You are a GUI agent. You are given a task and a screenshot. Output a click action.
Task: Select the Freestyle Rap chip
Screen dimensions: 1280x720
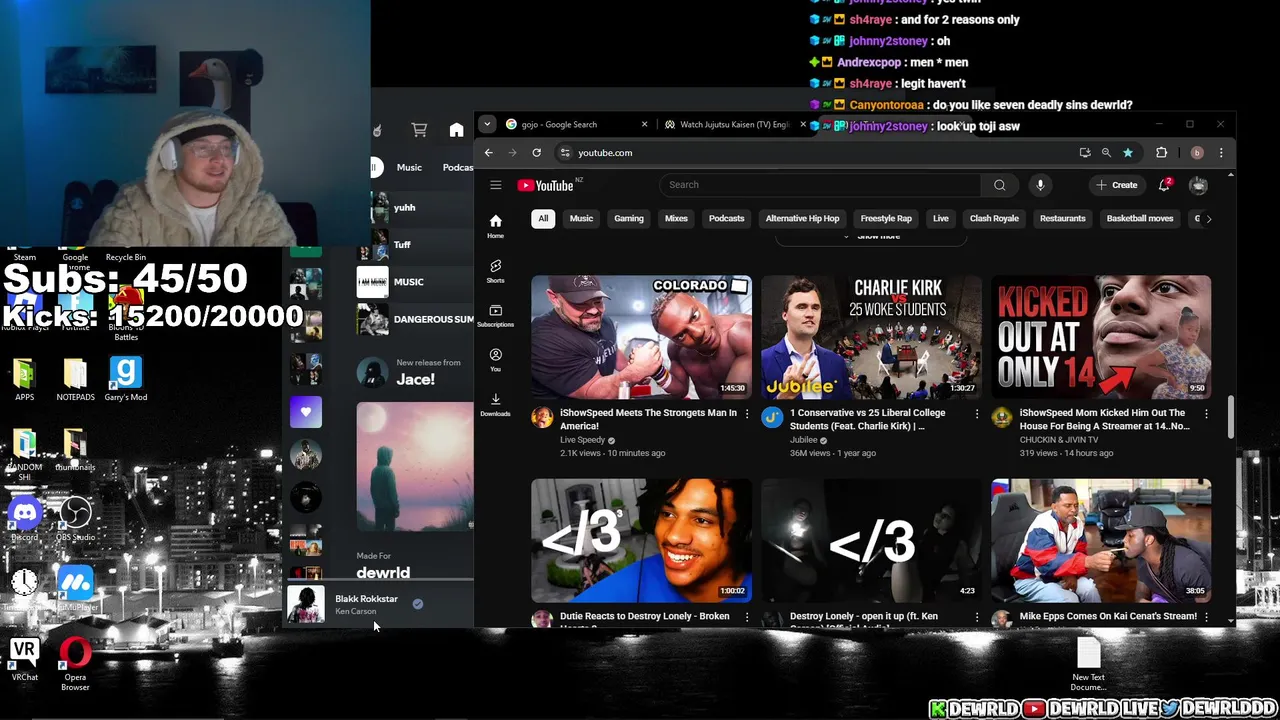point(886,218)
